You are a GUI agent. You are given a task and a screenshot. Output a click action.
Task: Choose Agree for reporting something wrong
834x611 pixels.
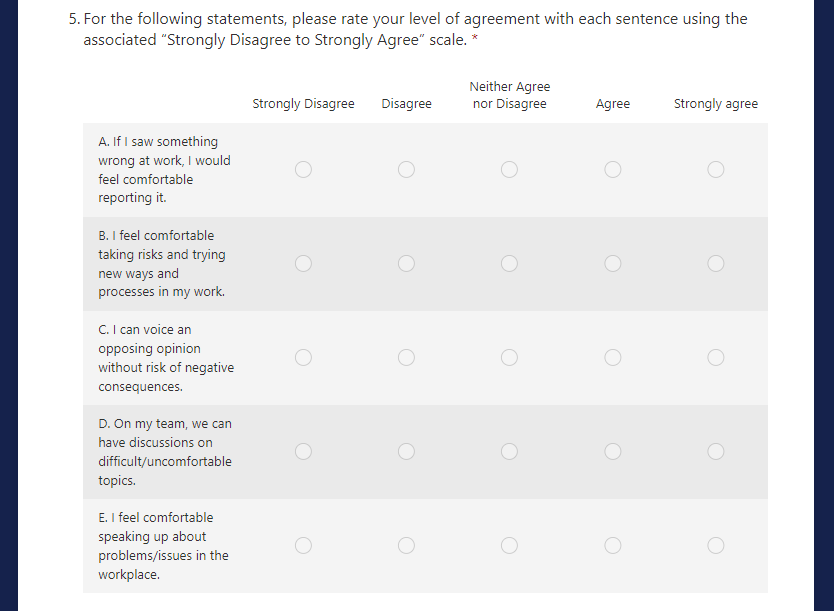pyautogui.click(x=613, y=170)
